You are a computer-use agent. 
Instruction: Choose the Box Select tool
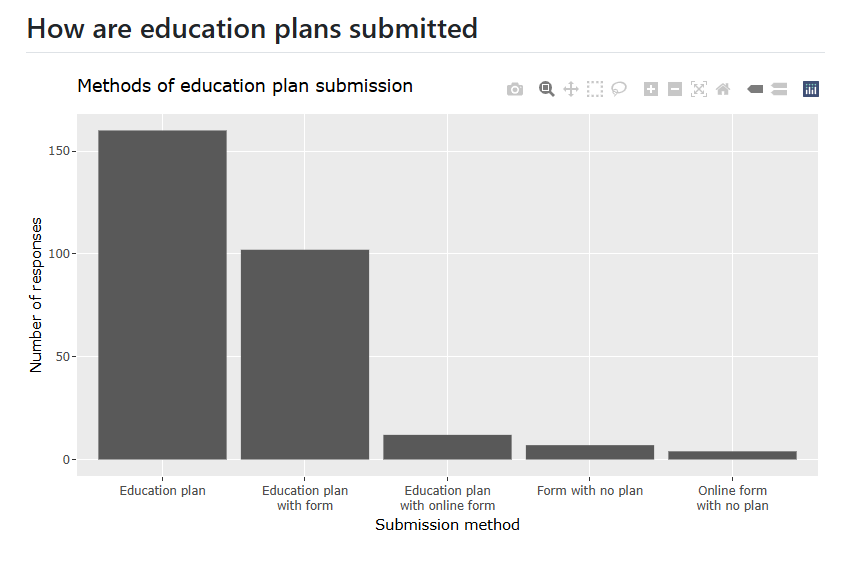point(594,89)
